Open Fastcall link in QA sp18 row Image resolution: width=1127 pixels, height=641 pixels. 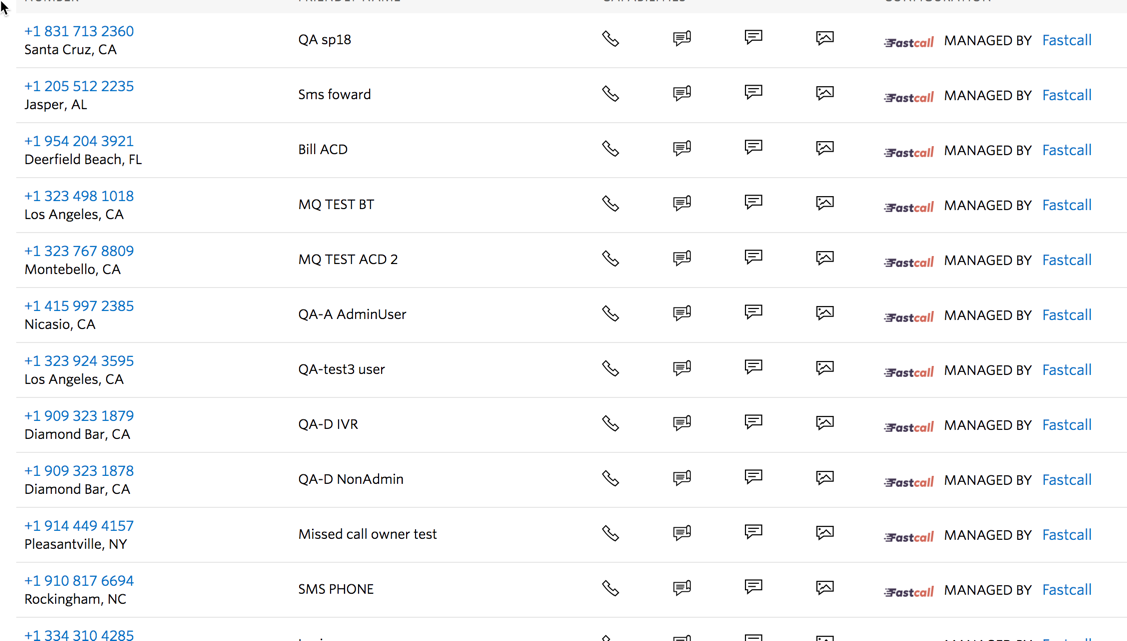1067,40
